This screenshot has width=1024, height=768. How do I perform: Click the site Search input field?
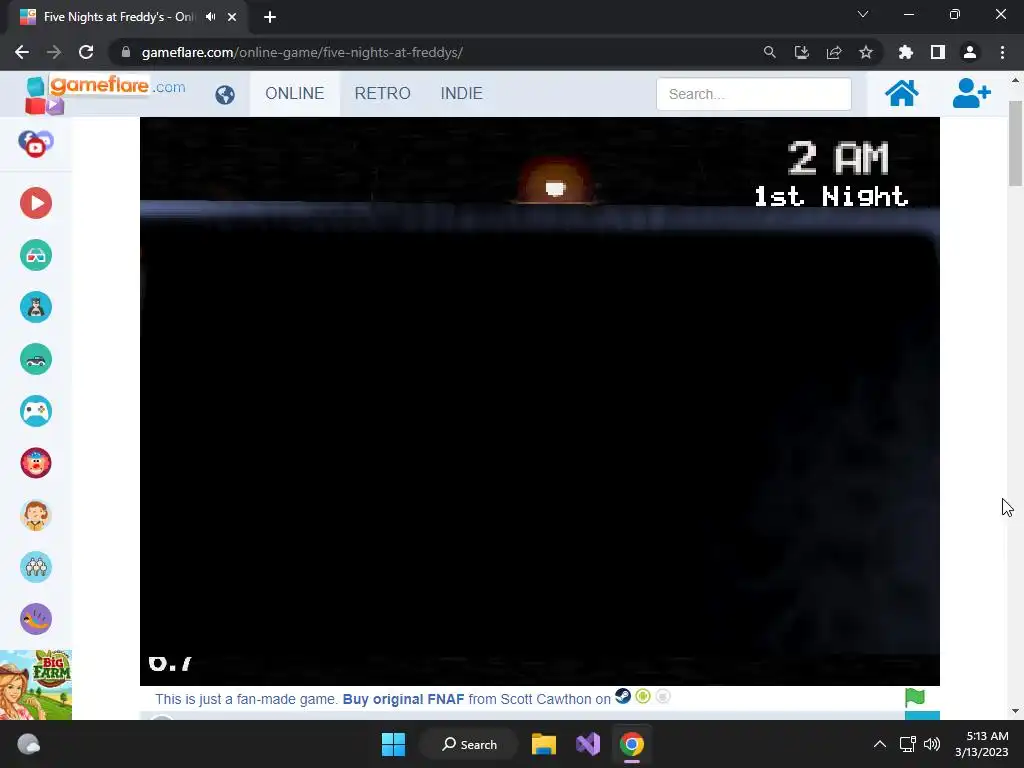pyautogui.click(x=754, y=94)
